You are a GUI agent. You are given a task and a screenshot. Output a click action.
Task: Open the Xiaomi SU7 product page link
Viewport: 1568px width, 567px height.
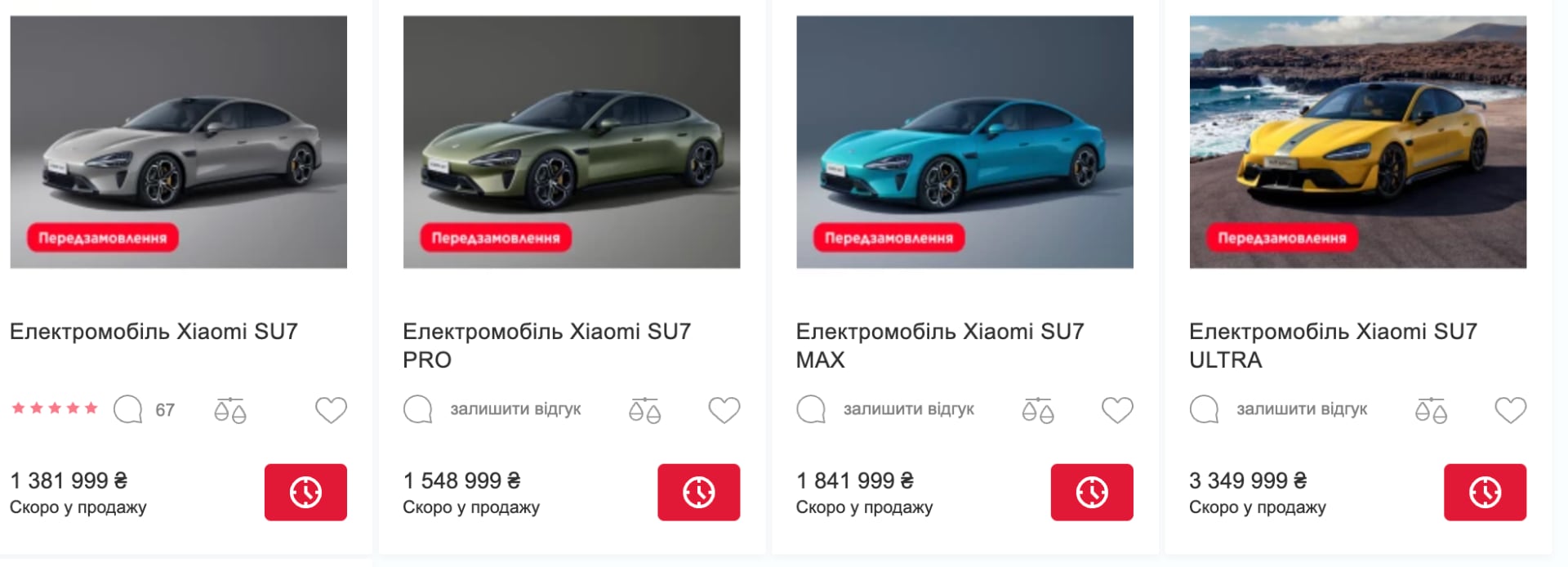[x=154, y=331]
